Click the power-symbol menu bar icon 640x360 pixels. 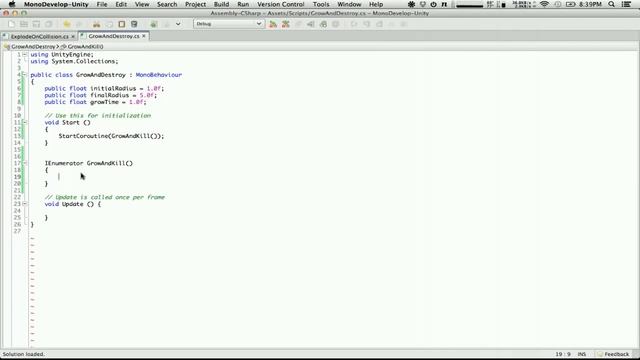coord(433,4)
